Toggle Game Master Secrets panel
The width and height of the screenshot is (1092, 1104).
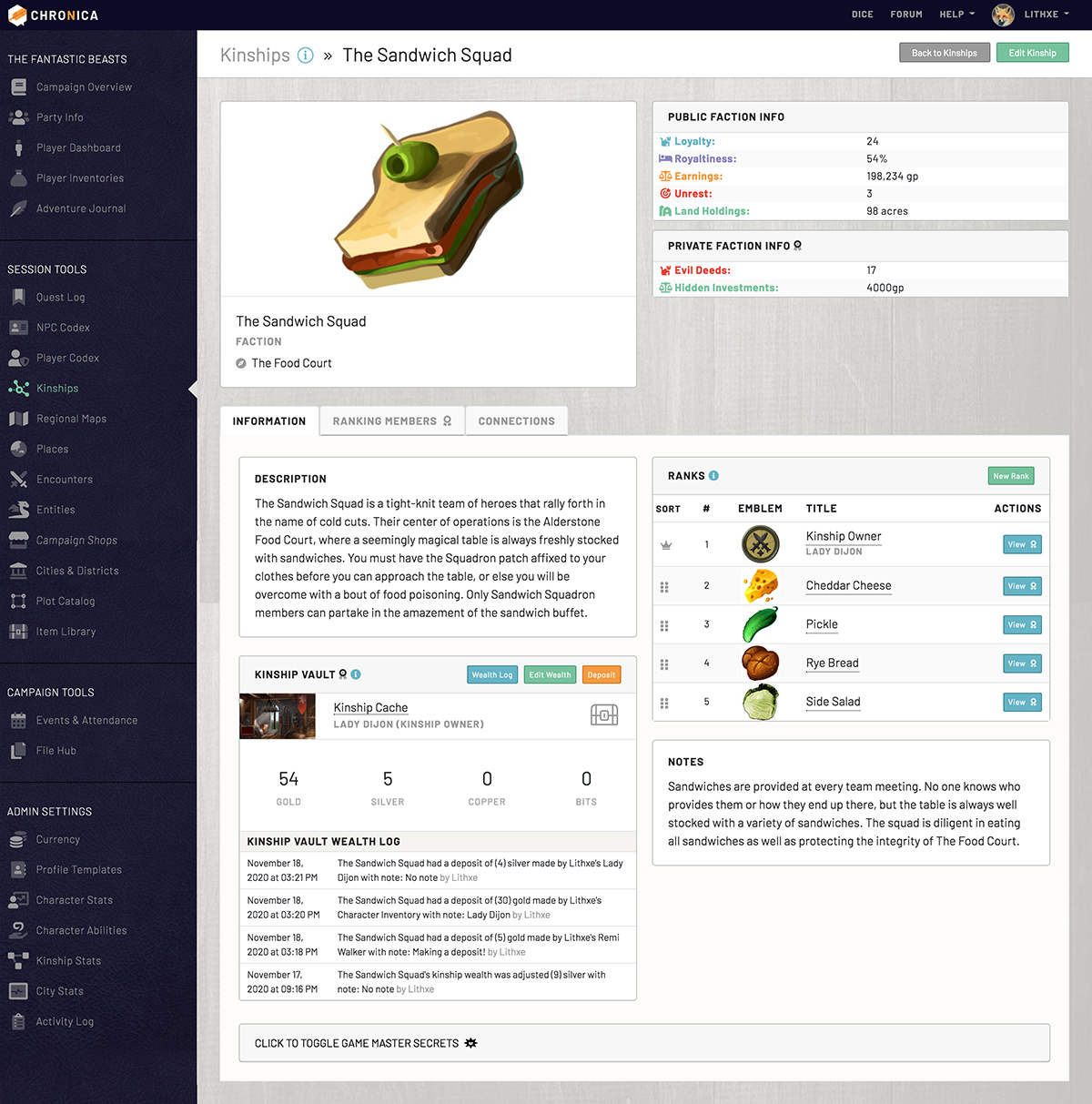[643, 1043]
